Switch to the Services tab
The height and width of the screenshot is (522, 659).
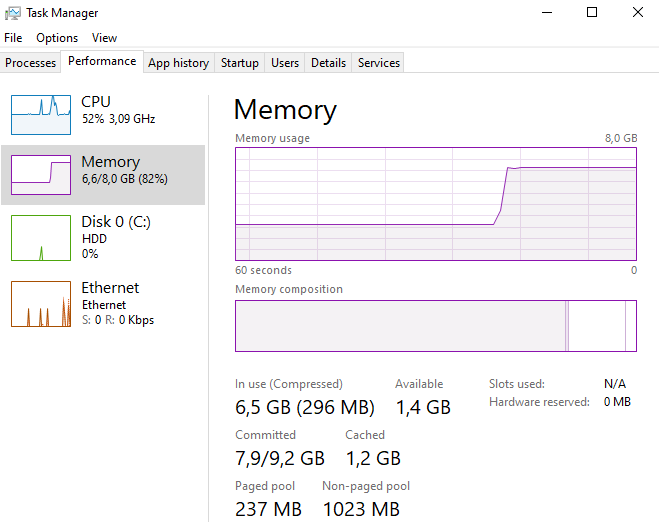[x=379, y=63]
